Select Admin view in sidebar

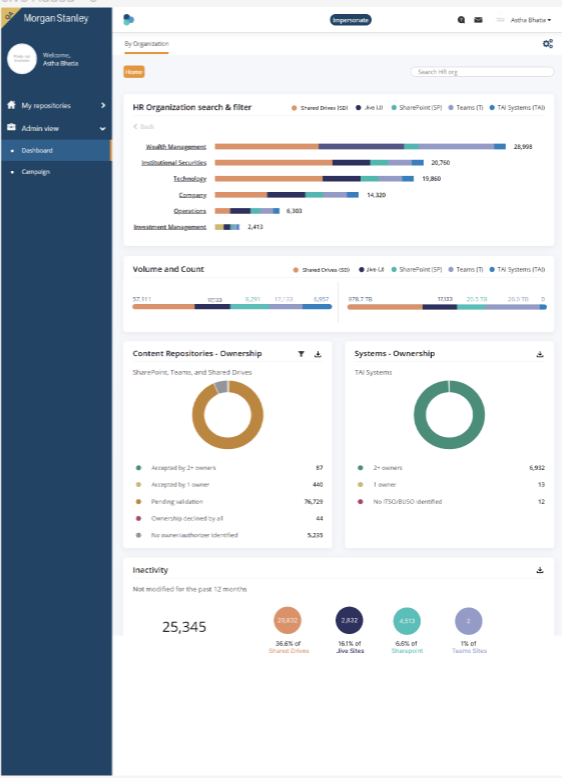[x=40, y=128]
